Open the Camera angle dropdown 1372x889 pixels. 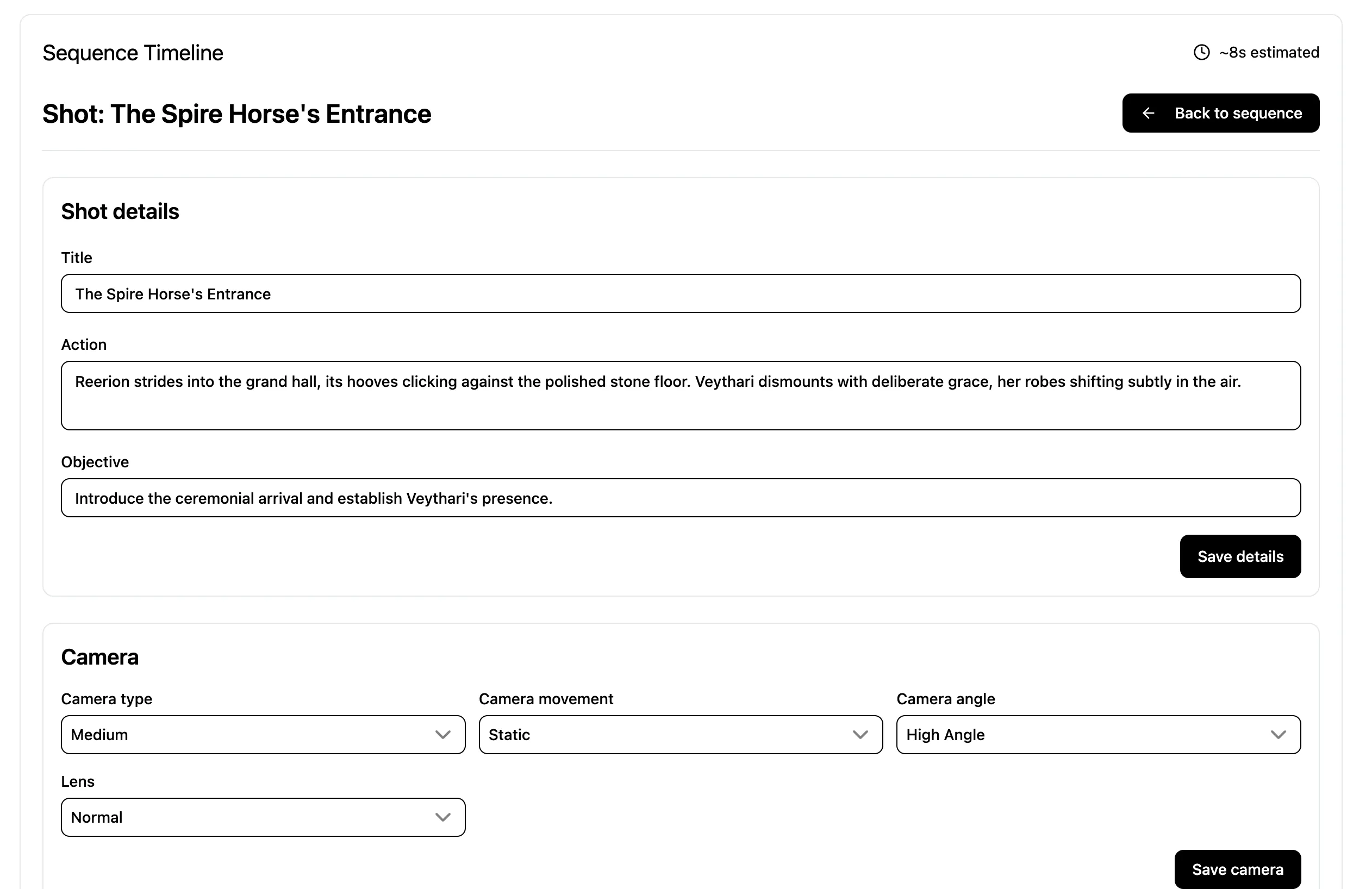click(x=1099, y=735)
